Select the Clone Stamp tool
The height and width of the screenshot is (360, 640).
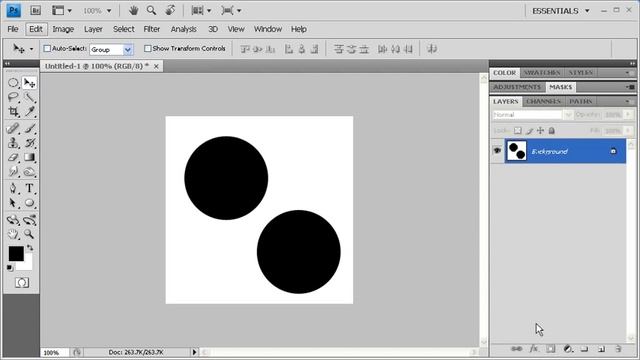(x=13, y=143)
